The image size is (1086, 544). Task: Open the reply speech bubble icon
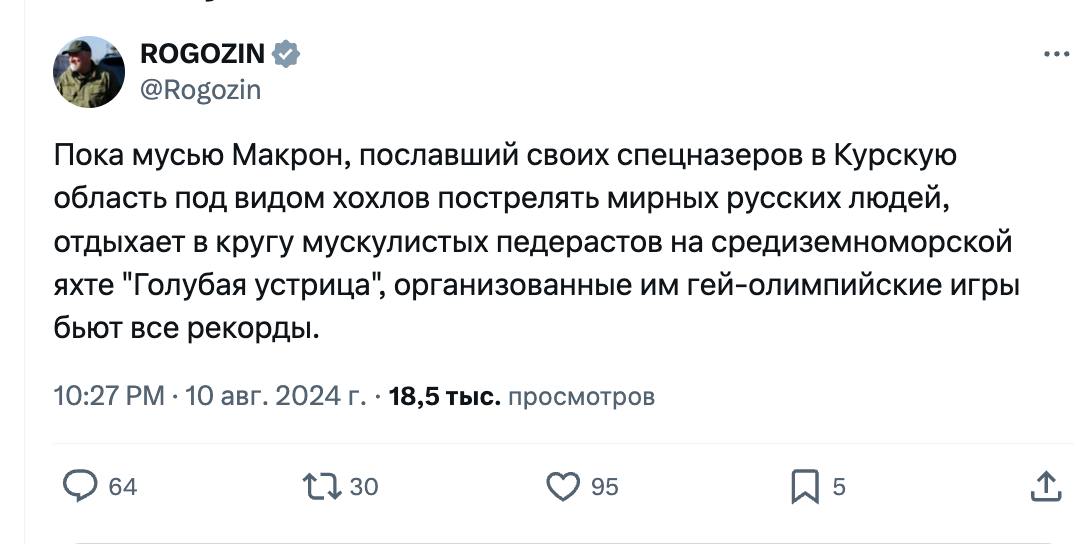[x=80, y=486]
